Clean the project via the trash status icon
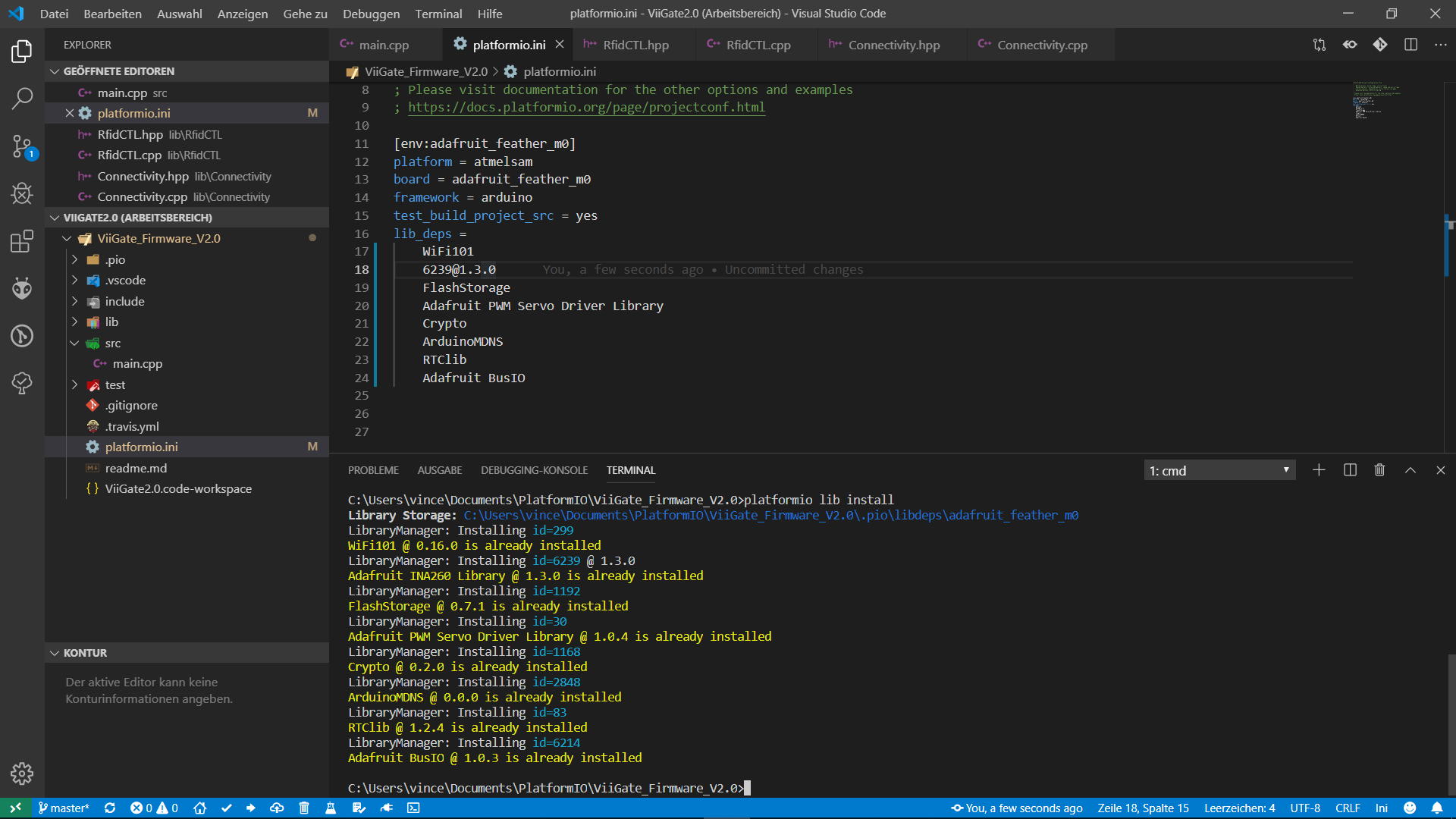Screen dimensions: 1456x819 (x=304, y=808)
